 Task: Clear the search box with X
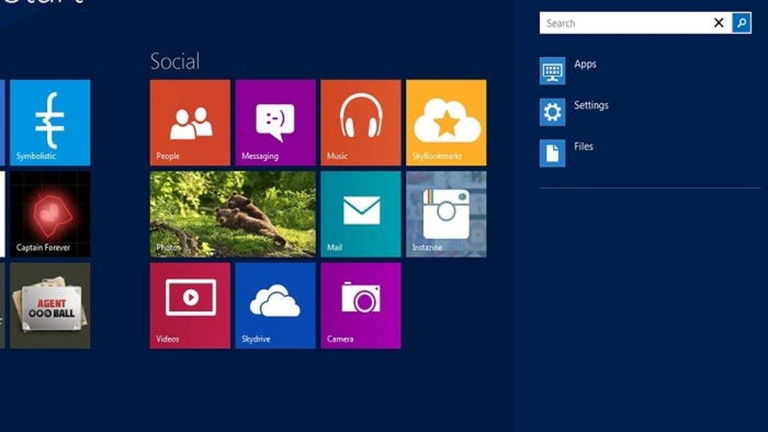pos(719,23)
